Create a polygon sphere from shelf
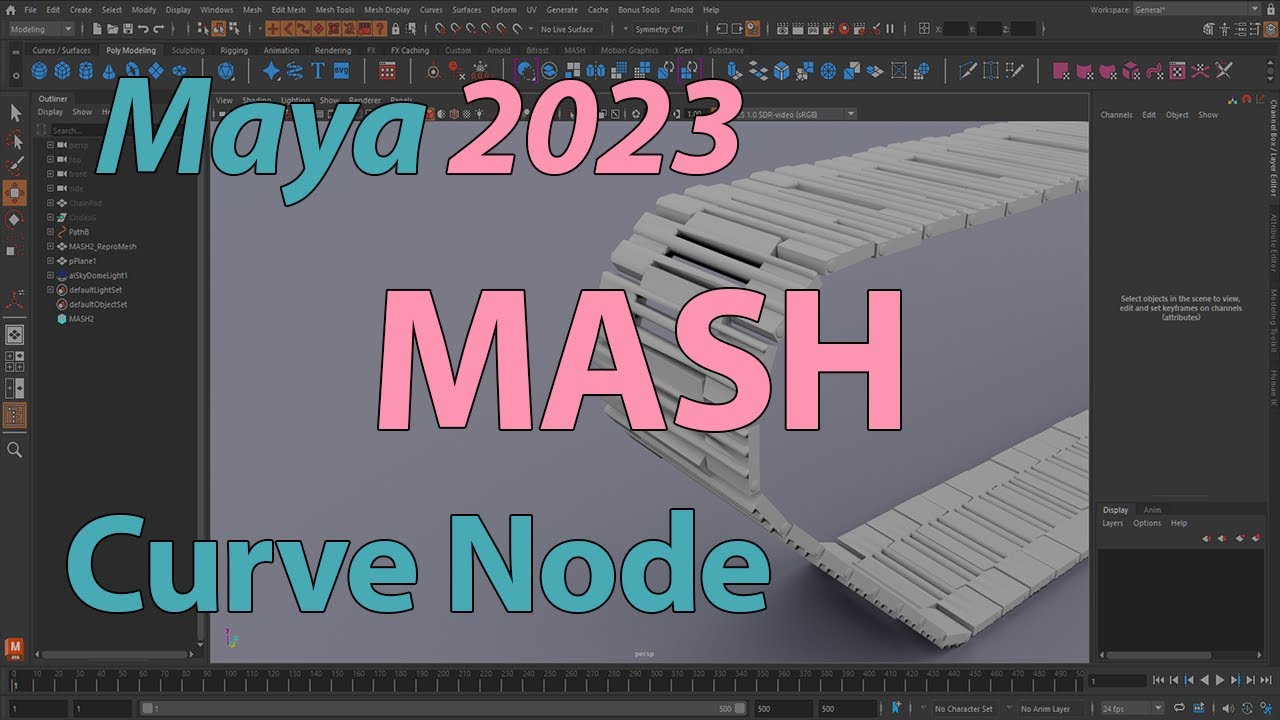 click(x=39, y=71)
